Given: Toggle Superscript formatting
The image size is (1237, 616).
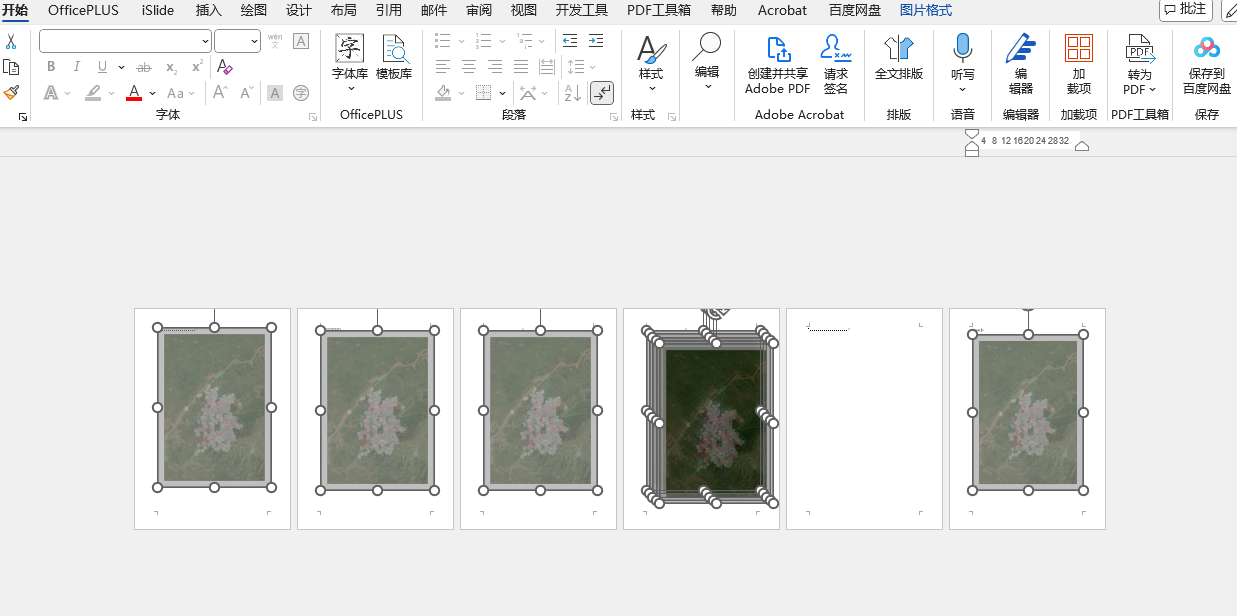Looking at the screenshot, I should tap(197, 67).
